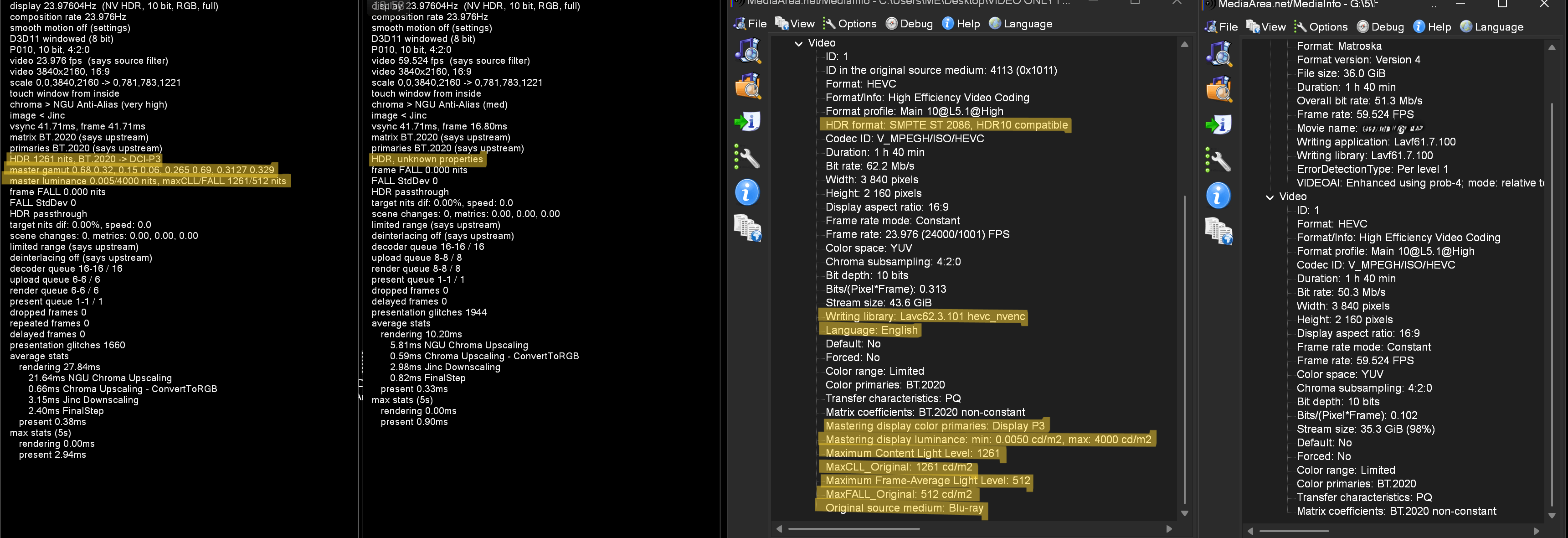The image size is (1568, 538).
Task: Select 'Writing application: Lavf61.7.100' row
Action: pos(1376,141)
